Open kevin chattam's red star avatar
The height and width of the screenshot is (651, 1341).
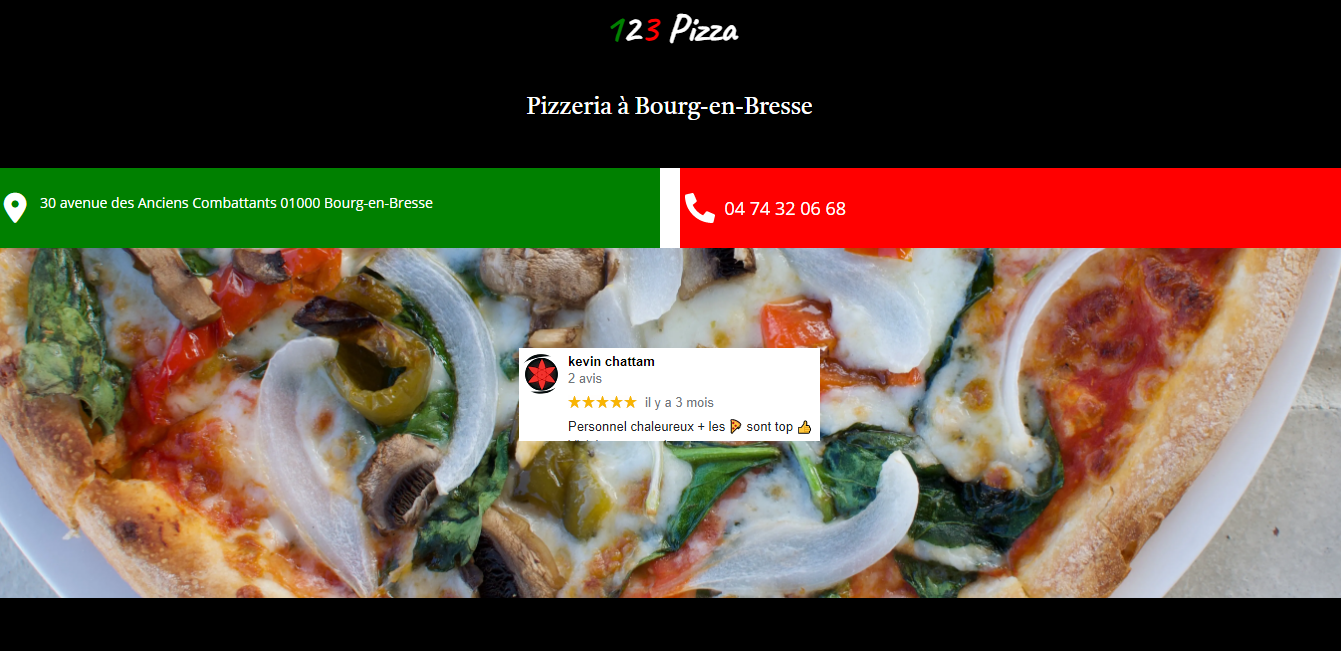tap(541, 374)
